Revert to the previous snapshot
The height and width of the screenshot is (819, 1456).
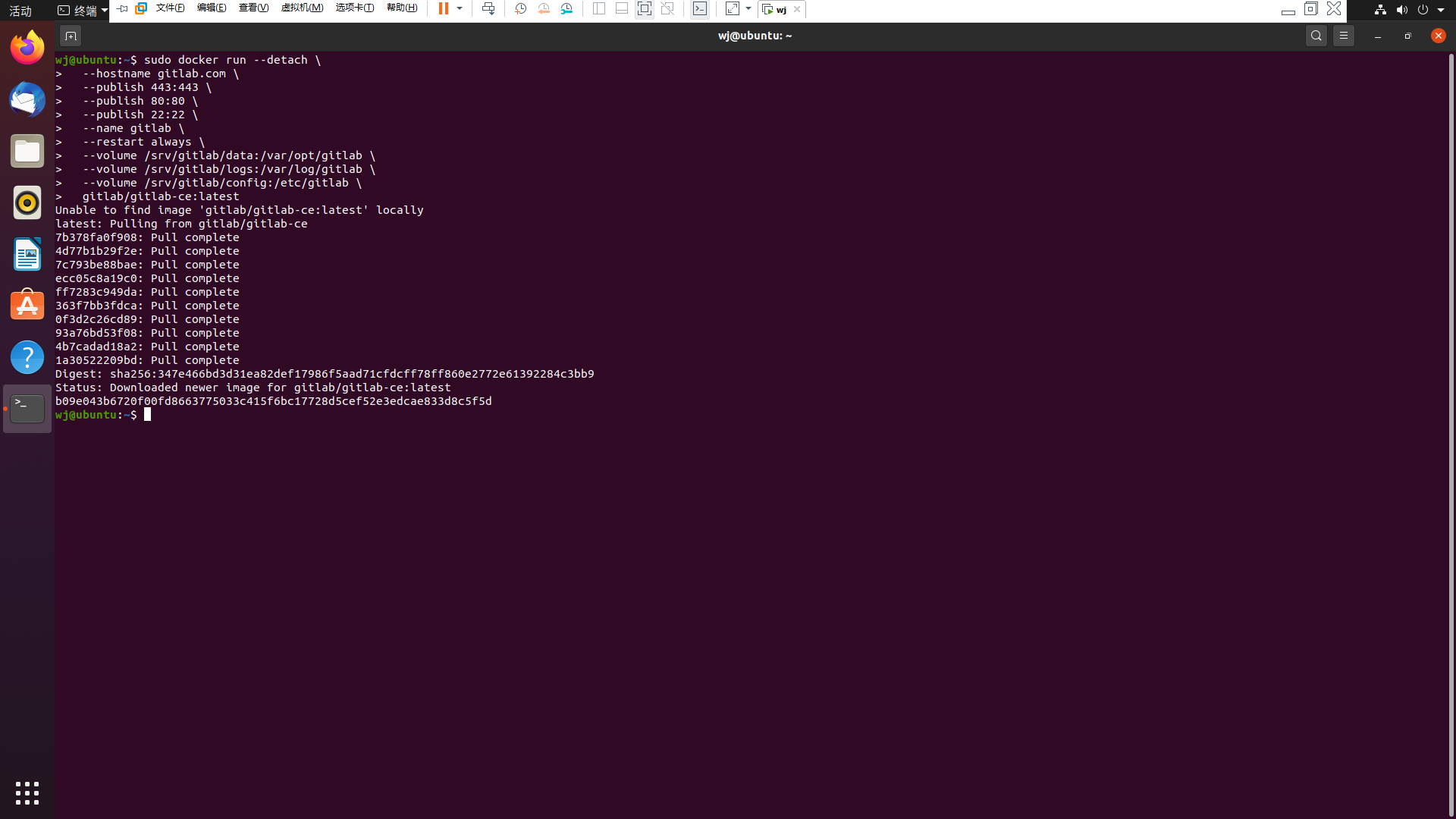click(x=544, y=8)
